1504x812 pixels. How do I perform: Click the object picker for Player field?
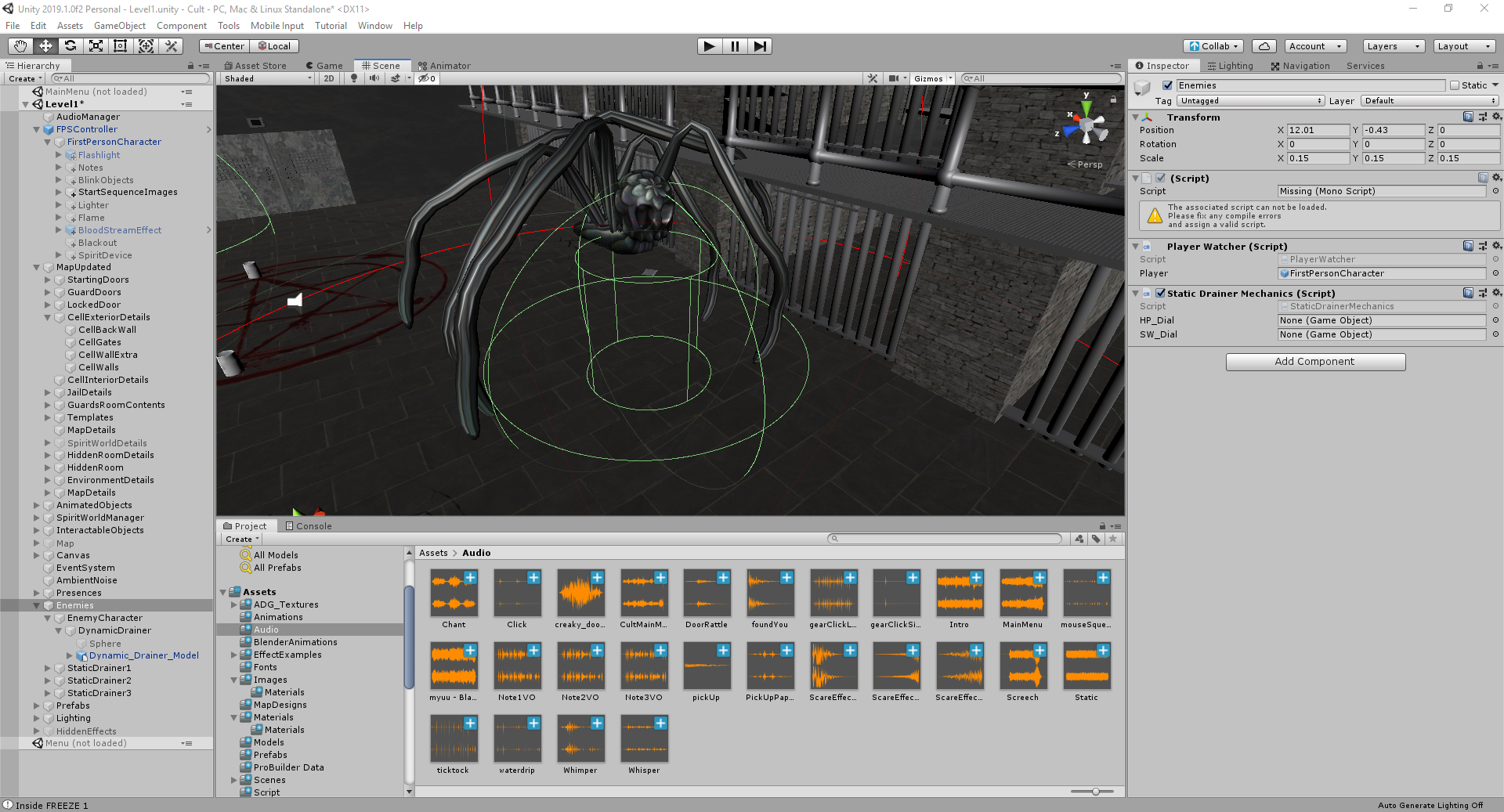[x=1495, y=273]
